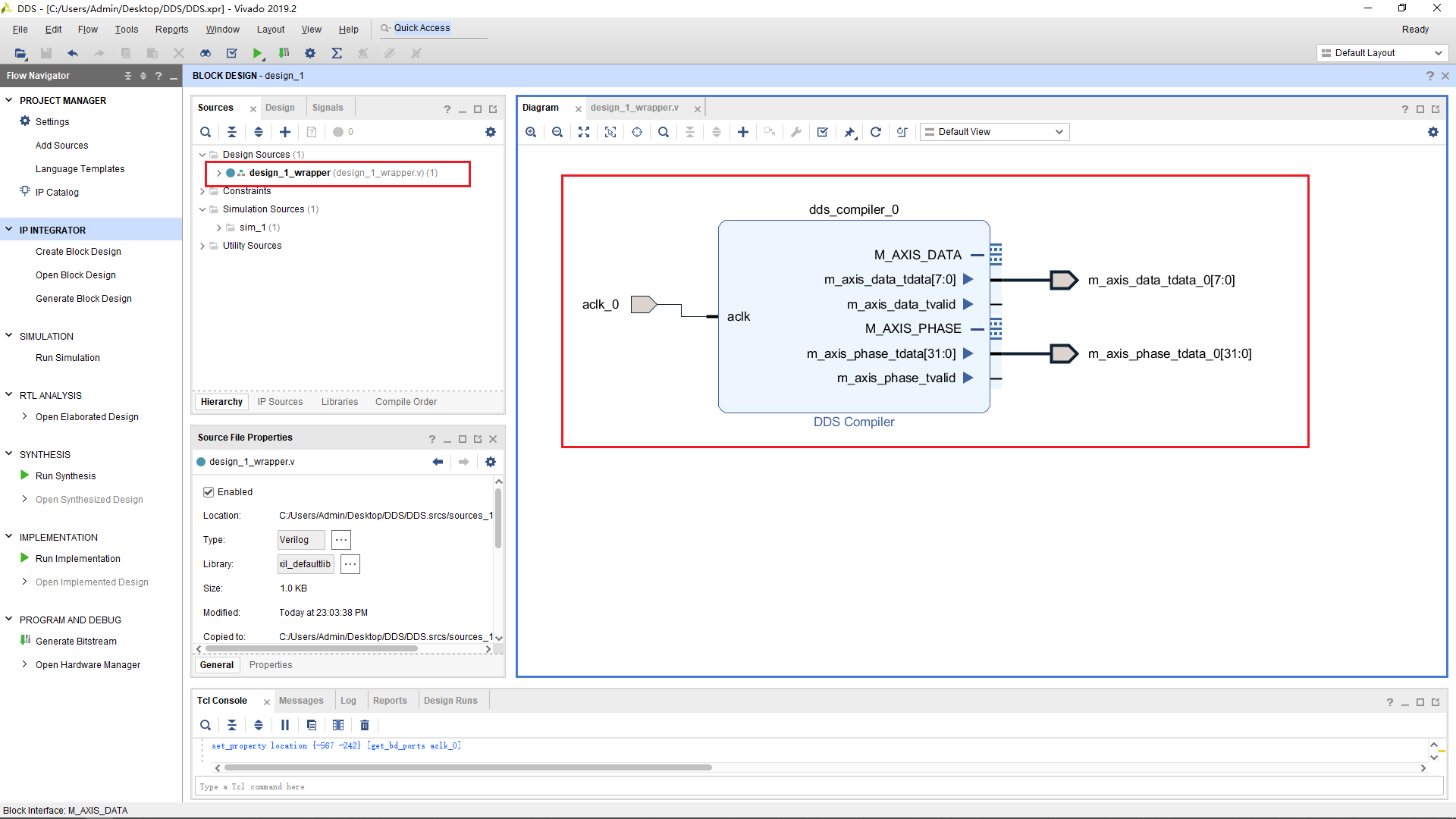Click Generate Block Design link
This screenshot has width=1456, height=819.
[x=83, y=299]
